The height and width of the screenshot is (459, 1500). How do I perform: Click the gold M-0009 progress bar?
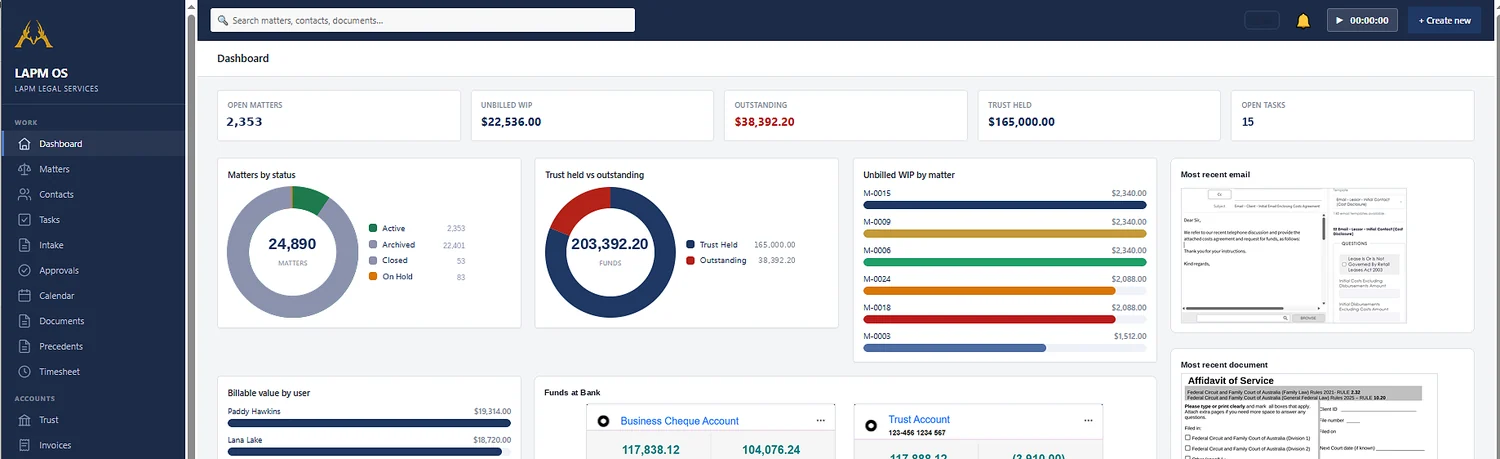click(1004, 233)
